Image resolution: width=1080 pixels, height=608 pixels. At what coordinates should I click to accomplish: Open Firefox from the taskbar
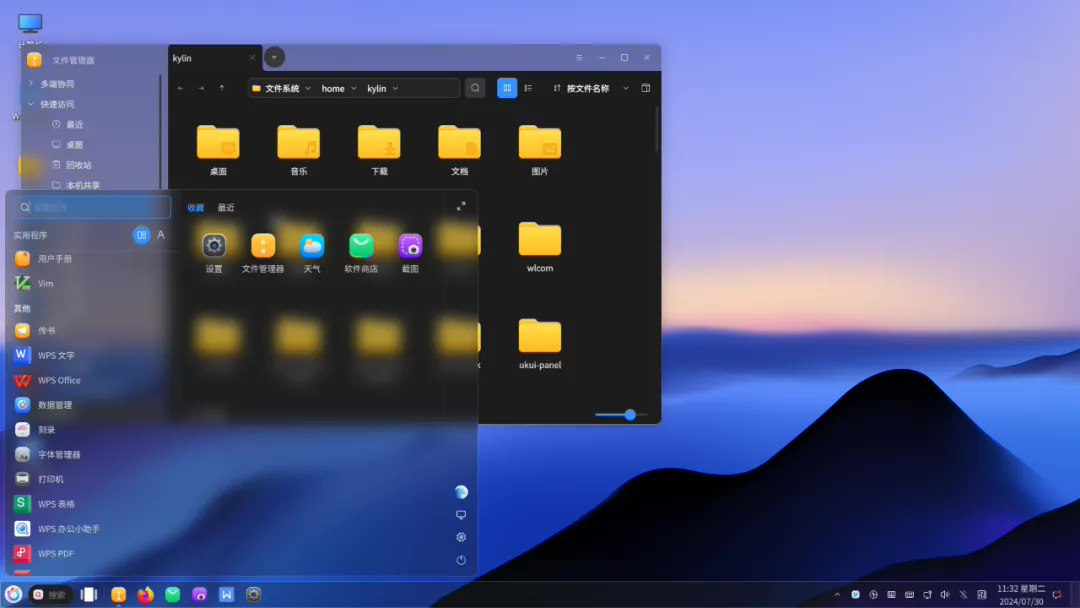[x=146, y=595]
